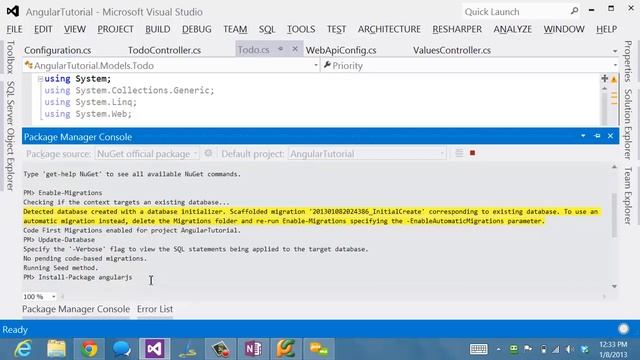Open Package Manager Console window position menu
The image size is (640, 360).
click(x=583, y=136)
